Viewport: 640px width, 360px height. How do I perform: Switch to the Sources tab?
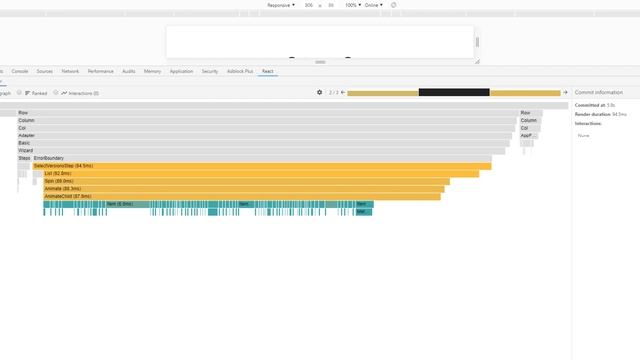[44, 71]
